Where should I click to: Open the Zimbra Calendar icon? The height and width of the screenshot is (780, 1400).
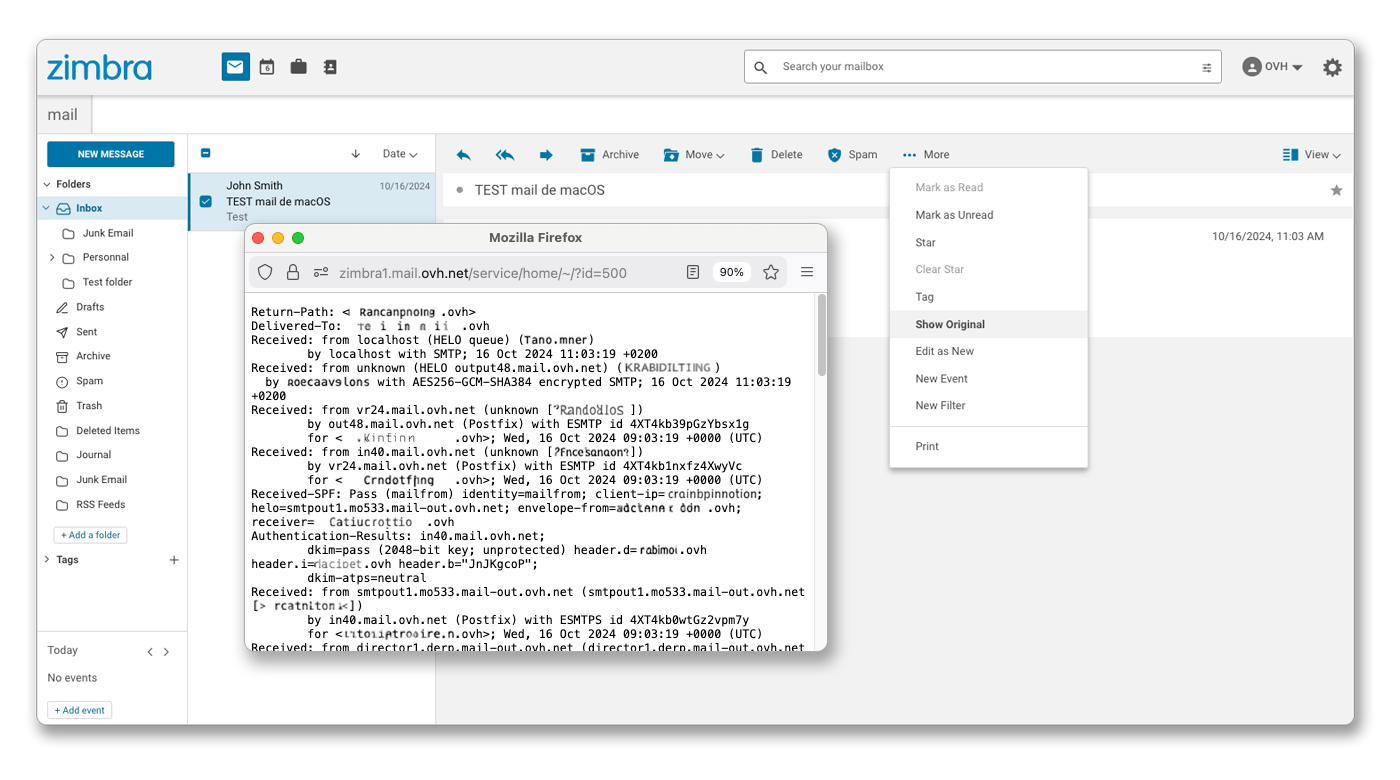pyautogui.click(x=267, y=66)
